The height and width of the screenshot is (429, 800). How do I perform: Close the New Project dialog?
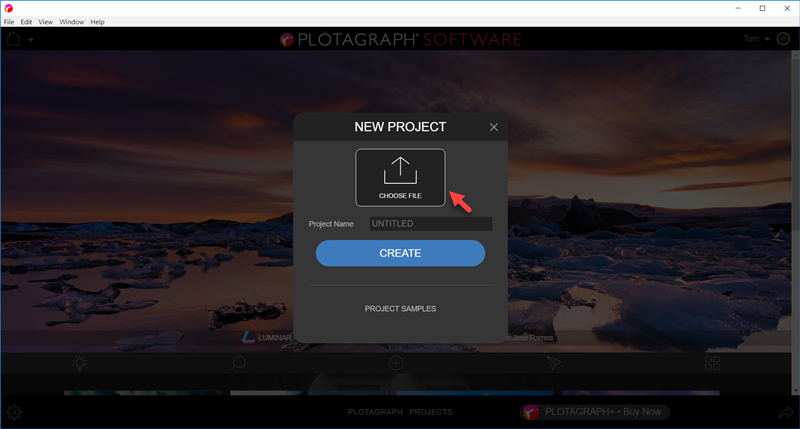pyautogui.click(x=493, y=127)
